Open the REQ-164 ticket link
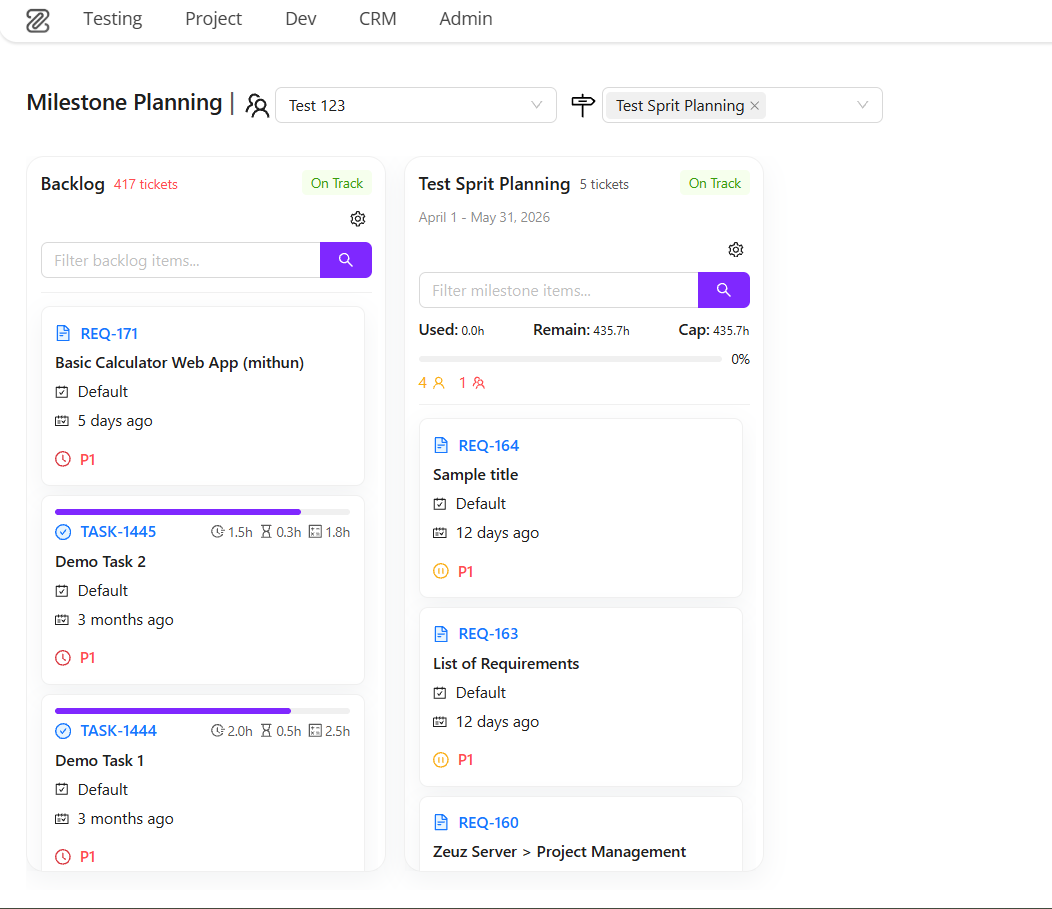Image resolution: width=1052 pixels, height=909 pixels. pyautogui.click(x=488, y=445)
